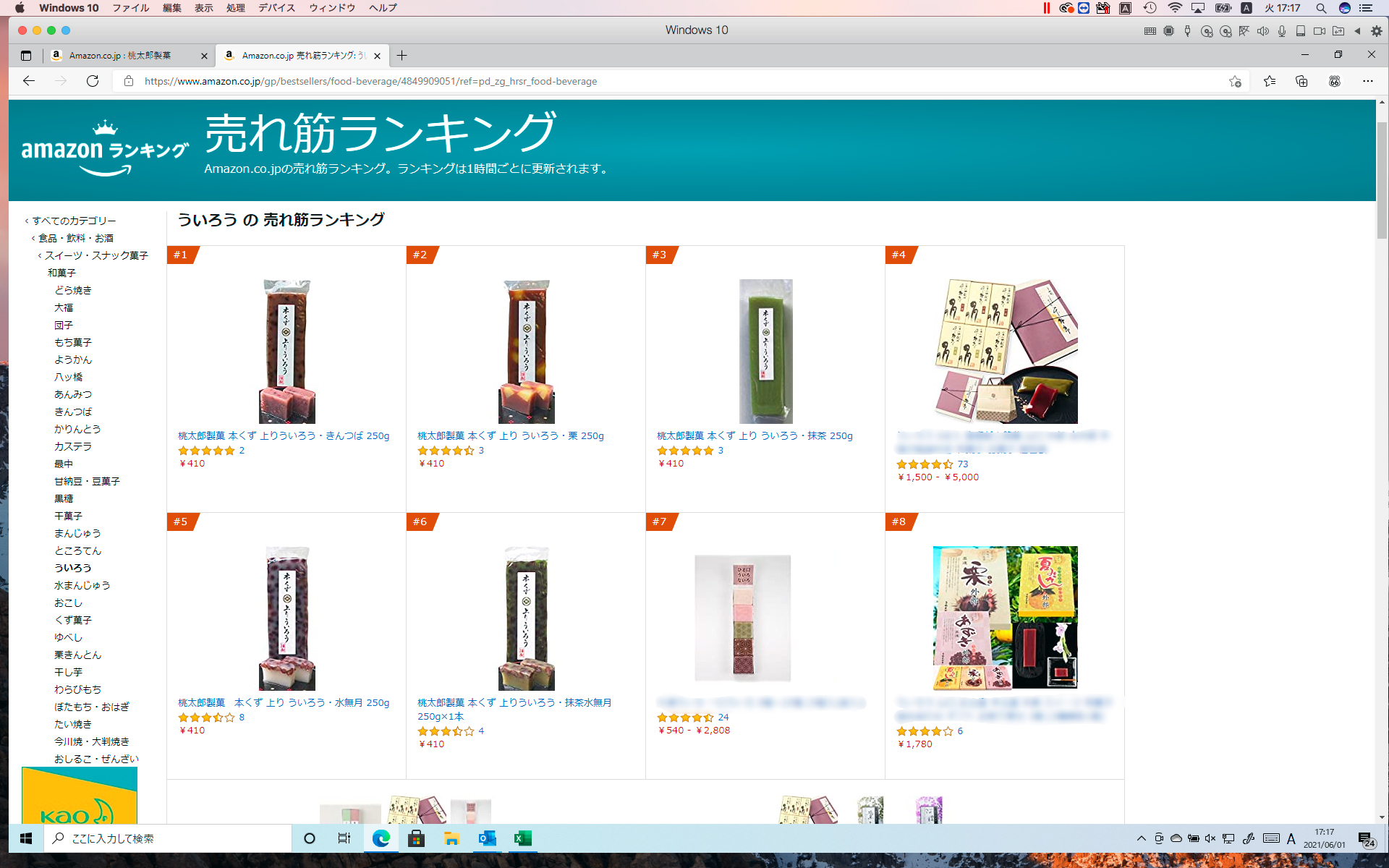
Task: Close the 売れ筋ランキング tab
Action: pyautogui.click(x=377, y=56)
